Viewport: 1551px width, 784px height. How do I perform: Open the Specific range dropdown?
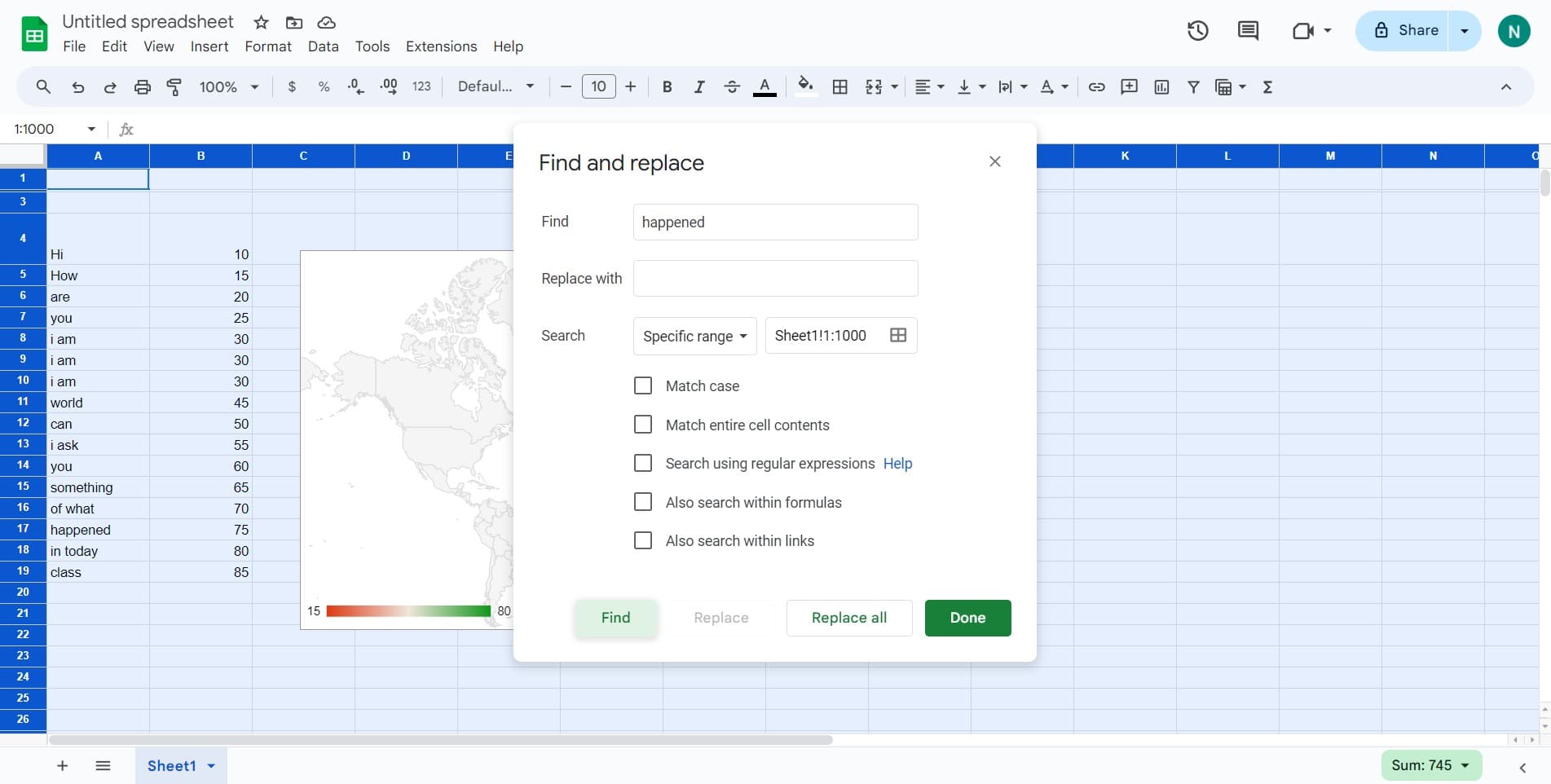[x=694, y=336]
